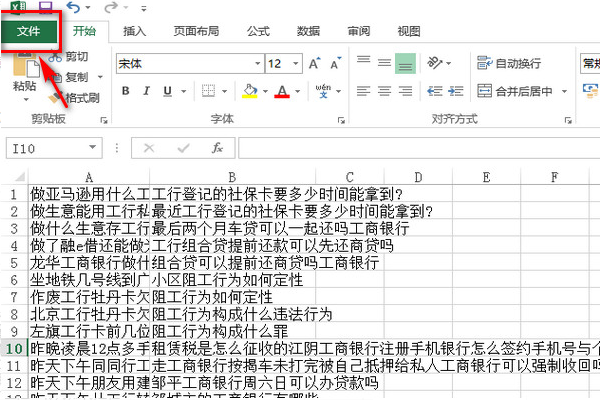Click 剪切 (Cut) button
This screenshot has width=600, height=400.
(68, 57)
